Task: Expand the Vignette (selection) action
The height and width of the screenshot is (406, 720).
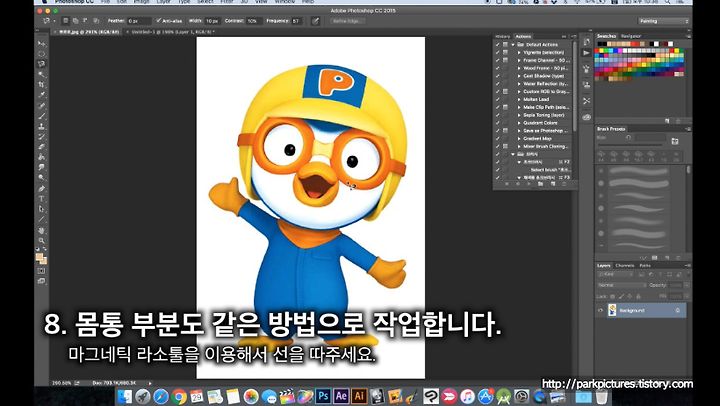Action: tap(519, 52)
